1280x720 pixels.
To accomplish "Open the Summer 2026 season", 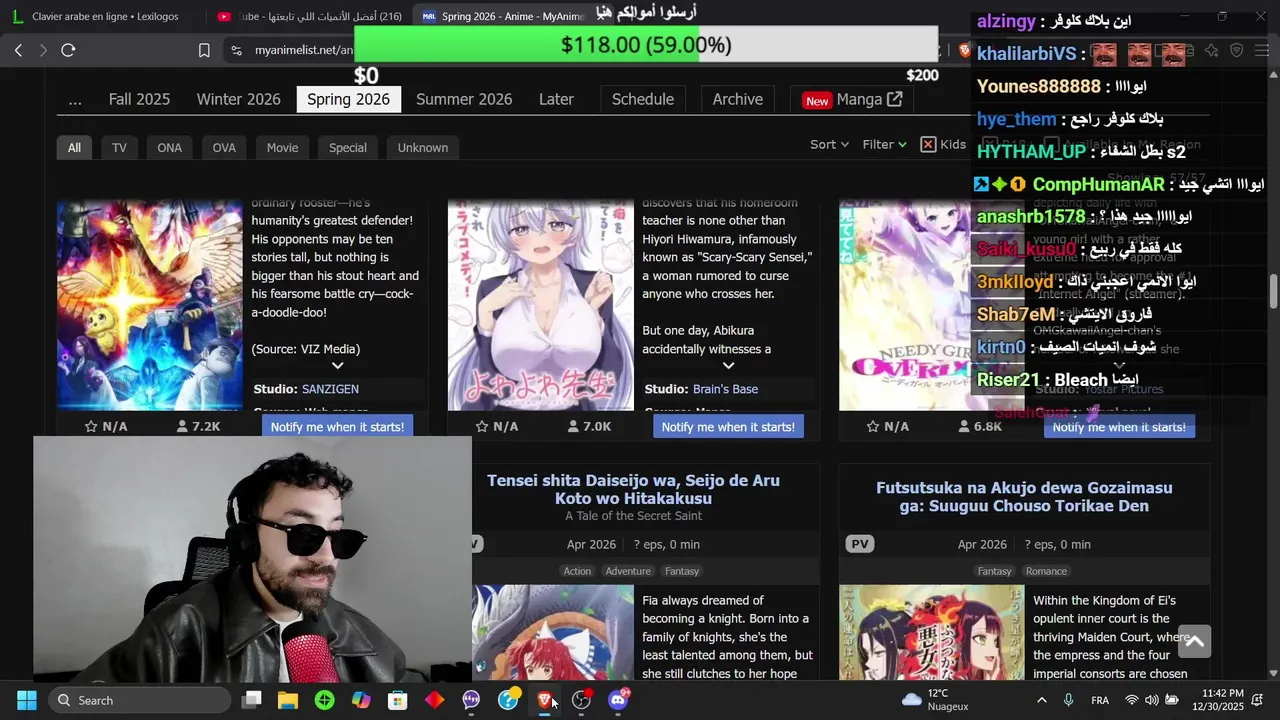I will pyautogui.click(x=464, y=99).
